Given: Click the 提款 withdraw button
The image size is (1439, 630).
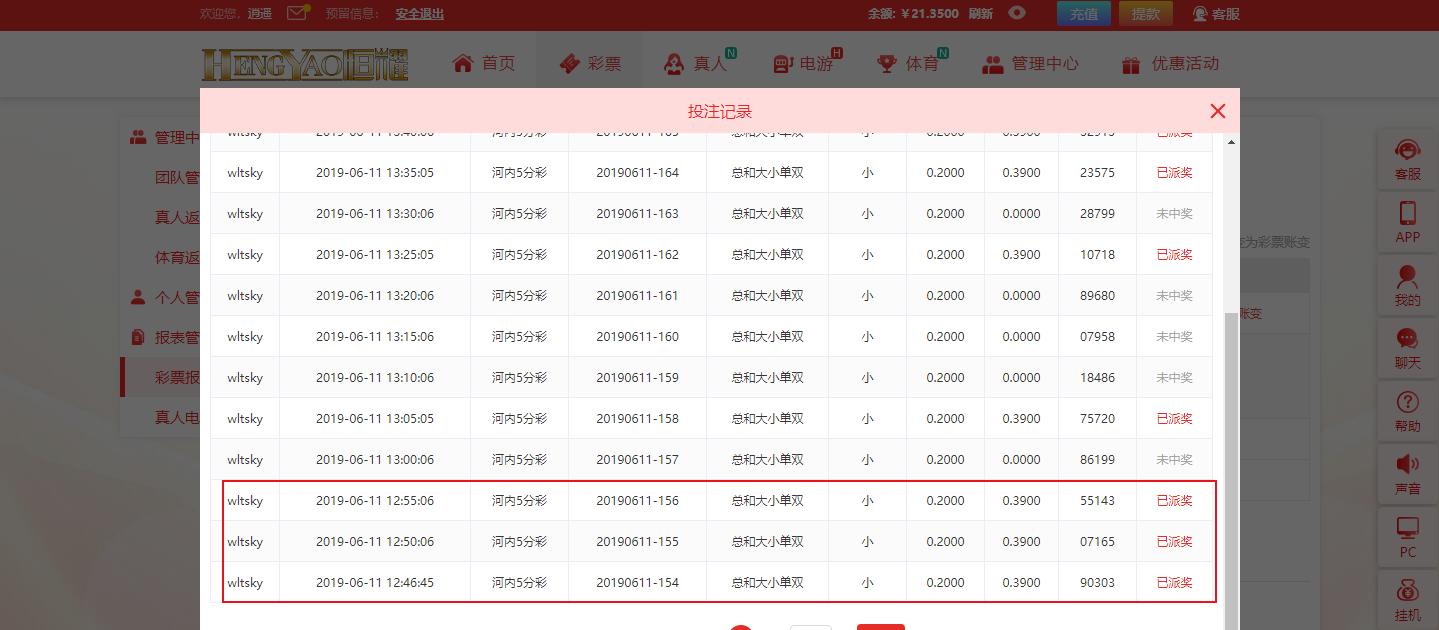Looking at the screenshot, I should (x=1145, y=14).
